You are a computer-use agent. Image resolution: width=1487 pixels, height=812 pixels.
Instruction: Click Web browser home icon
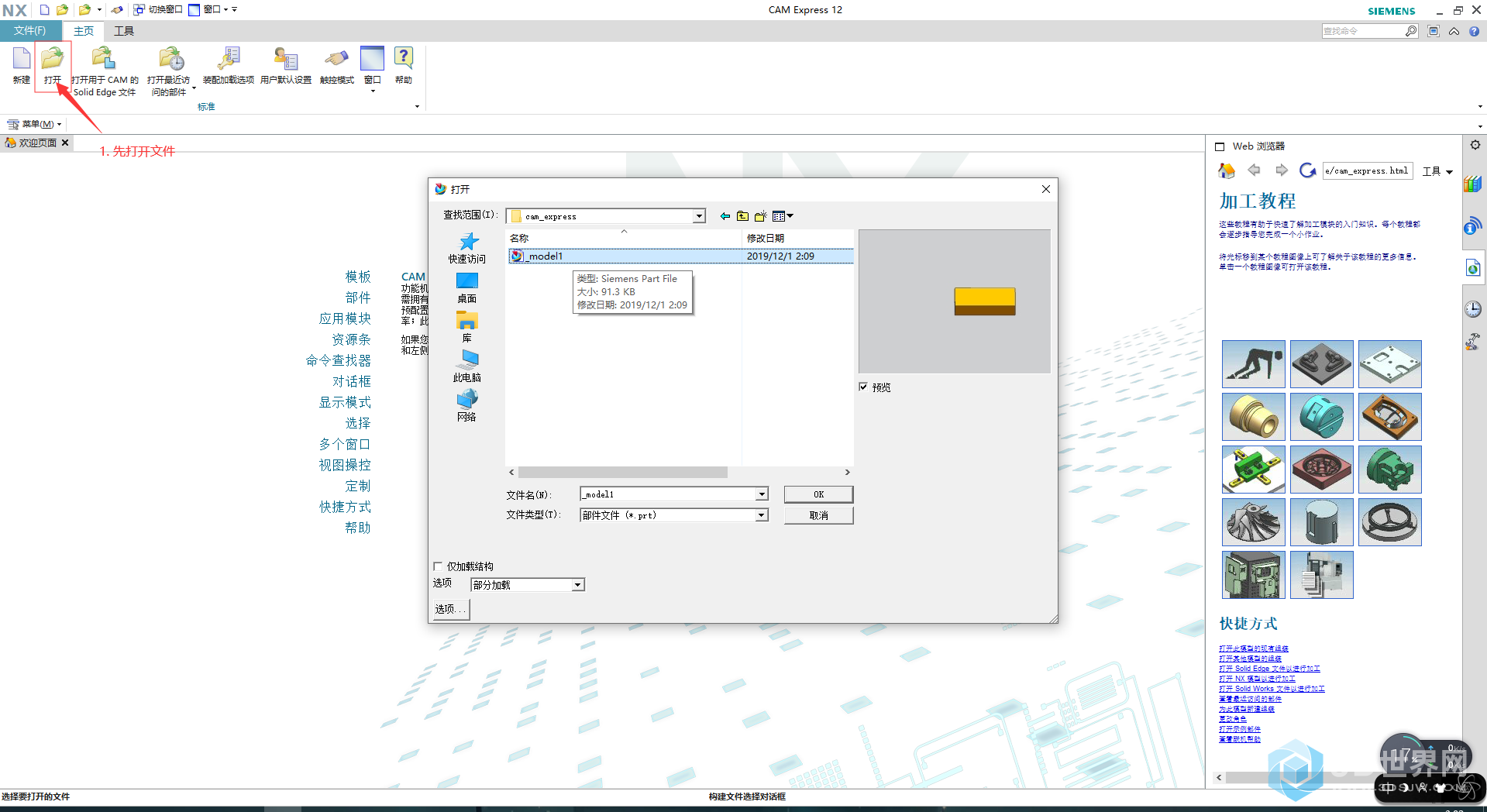(x=1227, y=170)
